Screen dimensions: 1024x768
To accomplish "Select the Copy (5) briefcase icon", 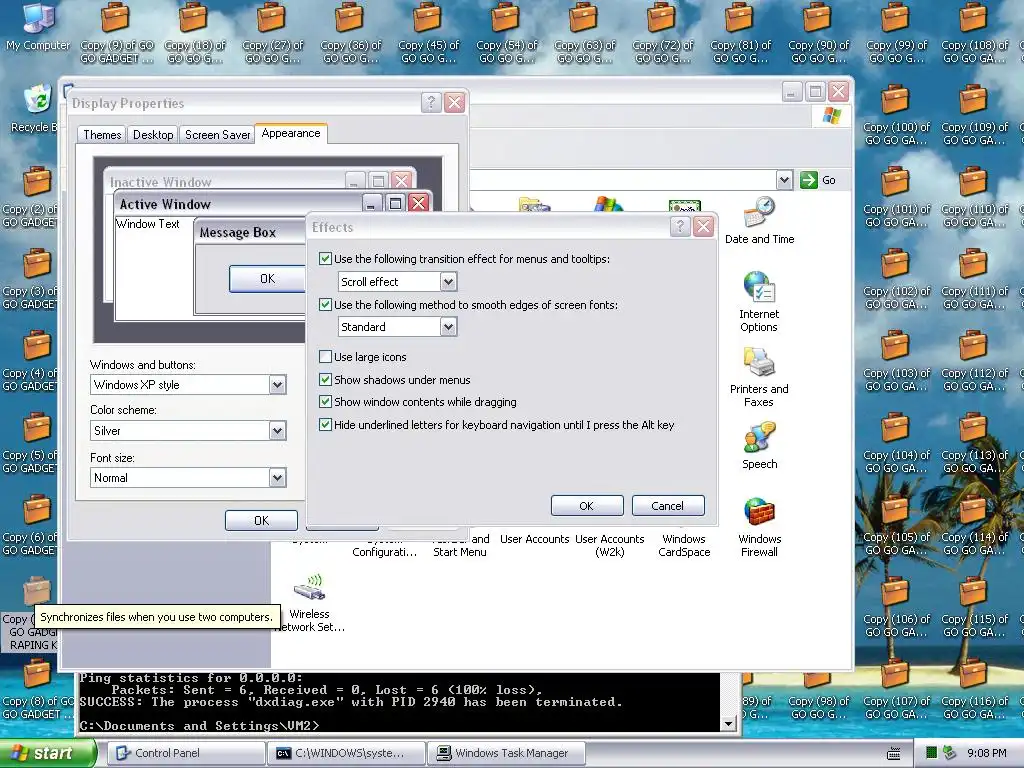I will point(30,443).
